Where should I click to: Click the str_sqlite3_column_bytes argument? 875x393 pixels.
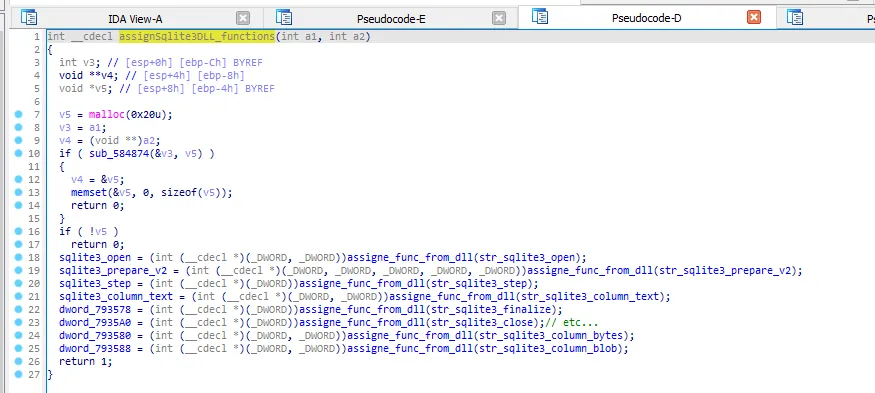point(551,335)
